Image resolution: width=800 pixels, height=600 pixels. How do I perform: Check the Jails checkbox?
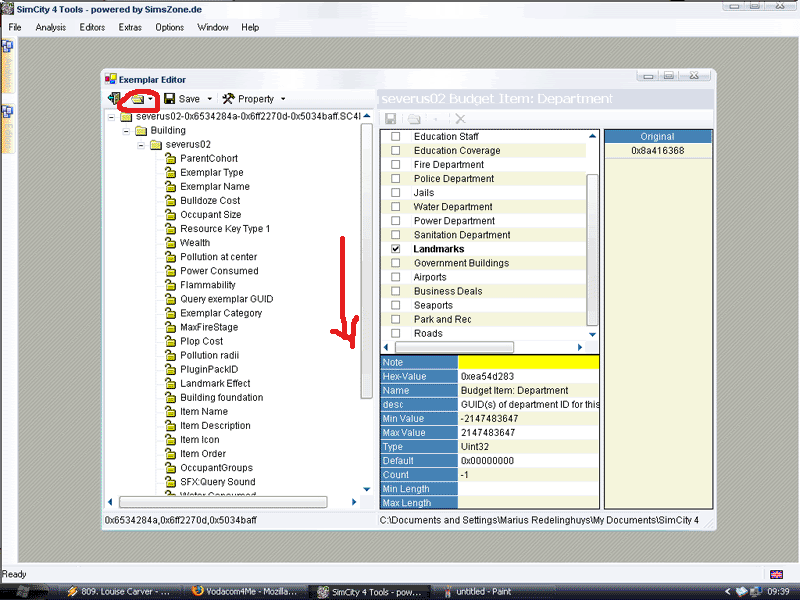(395, 193)
